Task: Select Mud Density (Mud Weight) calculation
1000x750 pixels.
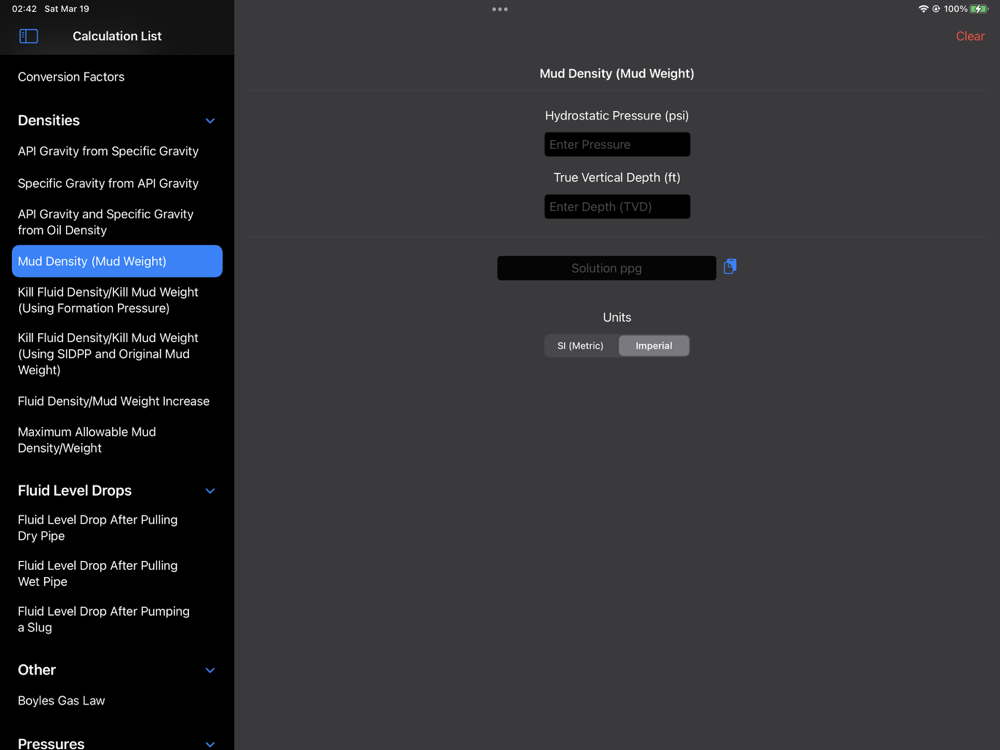Action: click(117, 261)
